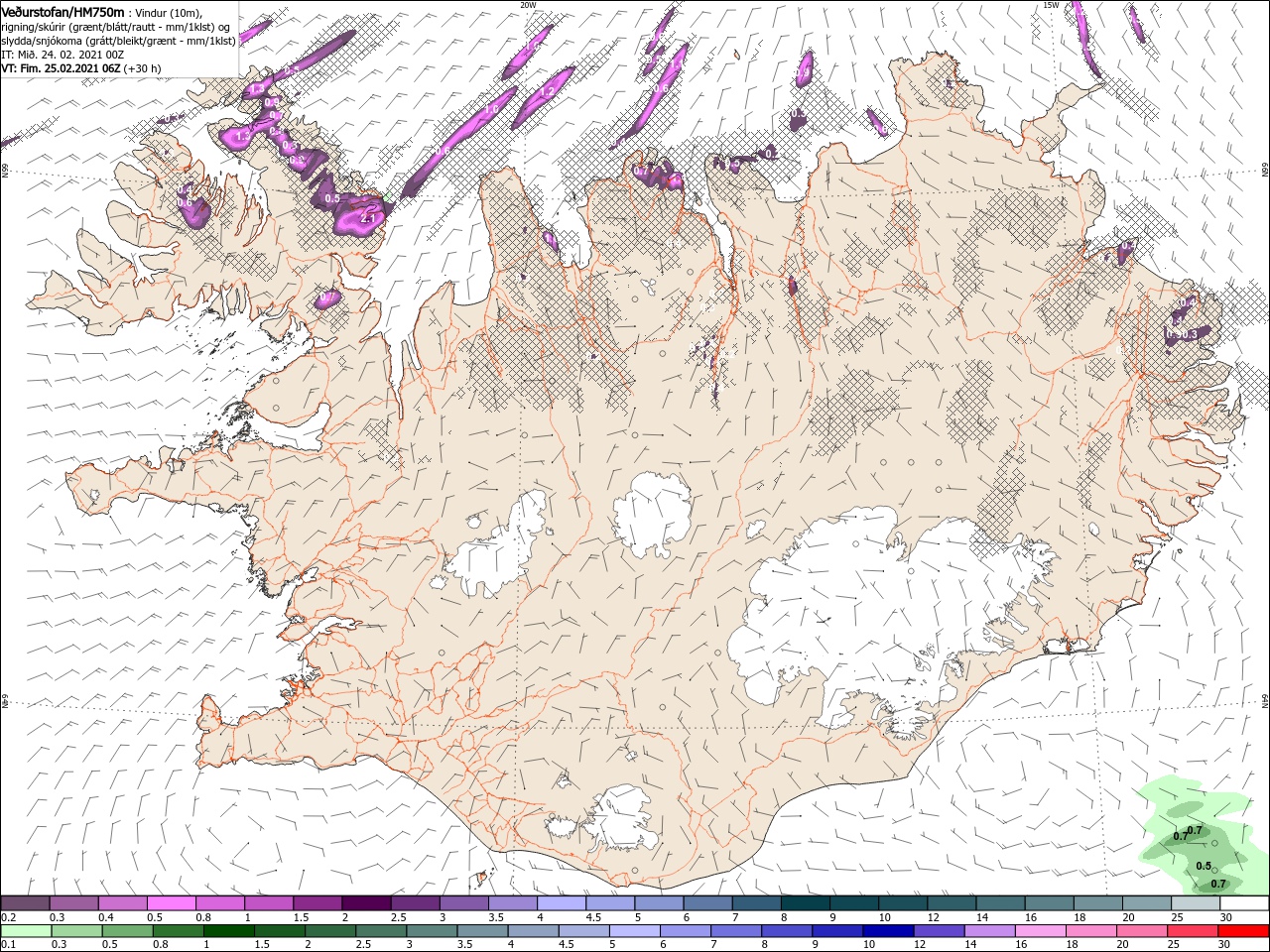Select royal blue 8 rain scale swatch
The width and height of the screenshot is (1270, 952).
787,930
